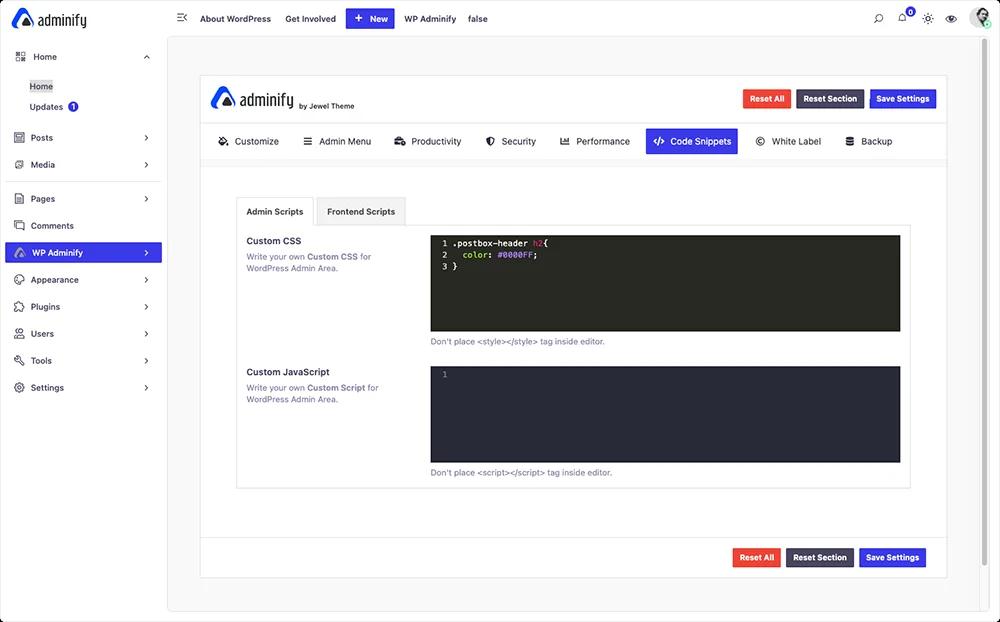The width and height of the screenshot is (1000, 622).
Task: Click the Adminify by Jewel Theme panel logo
Action: (x=283, y=99)
